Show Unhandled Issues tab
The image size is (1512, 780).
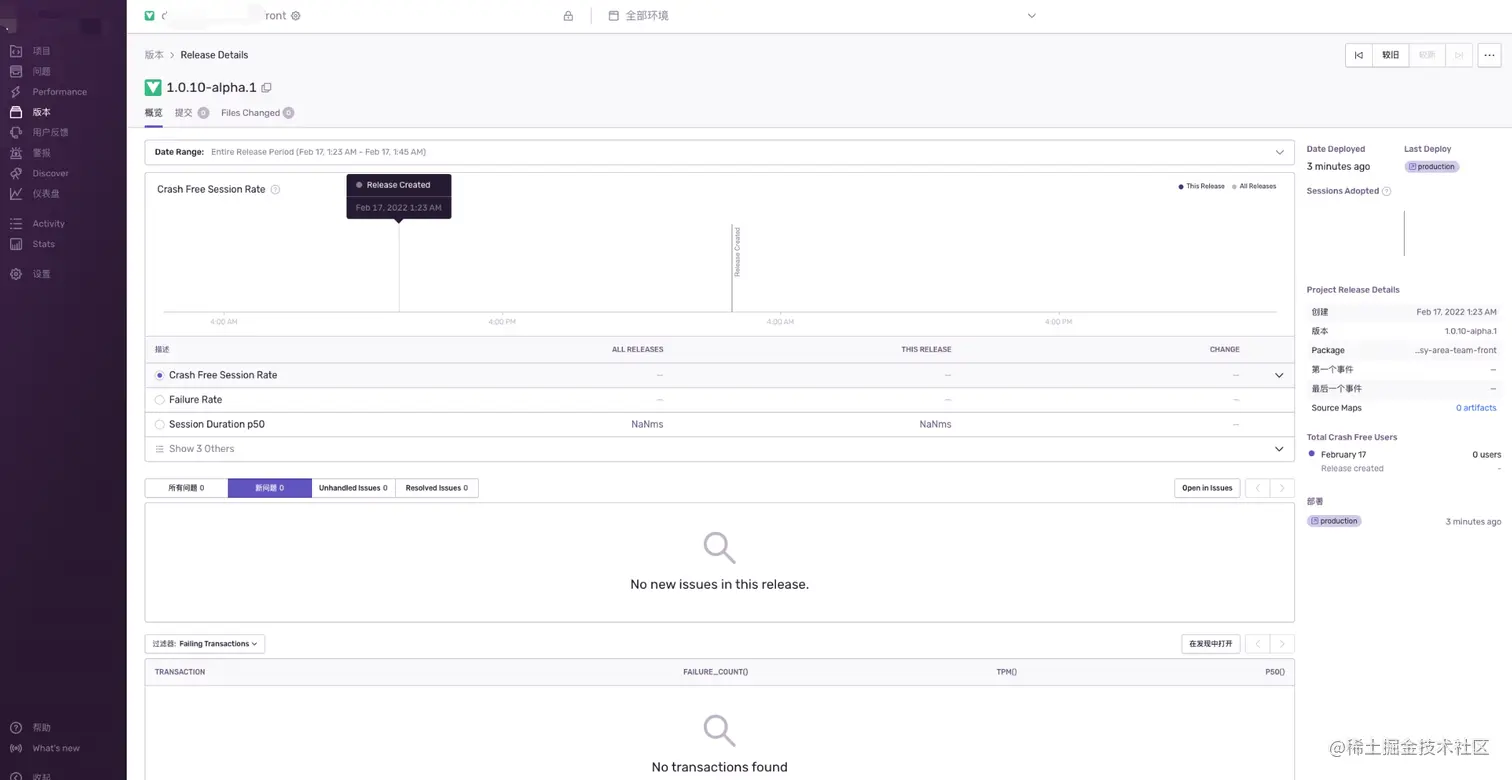tap(353, 488)
